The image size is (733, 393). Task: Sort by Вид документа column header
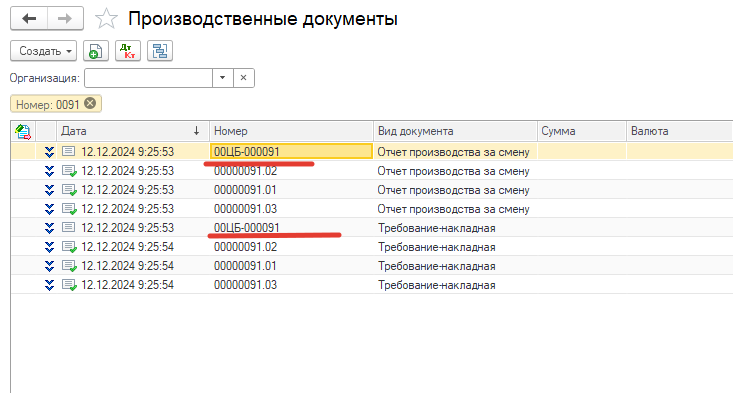tap(455, 131)
